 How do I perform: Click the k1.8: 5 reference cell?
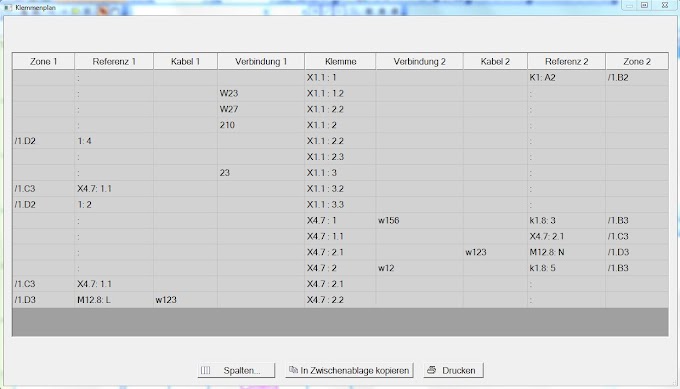566,268
